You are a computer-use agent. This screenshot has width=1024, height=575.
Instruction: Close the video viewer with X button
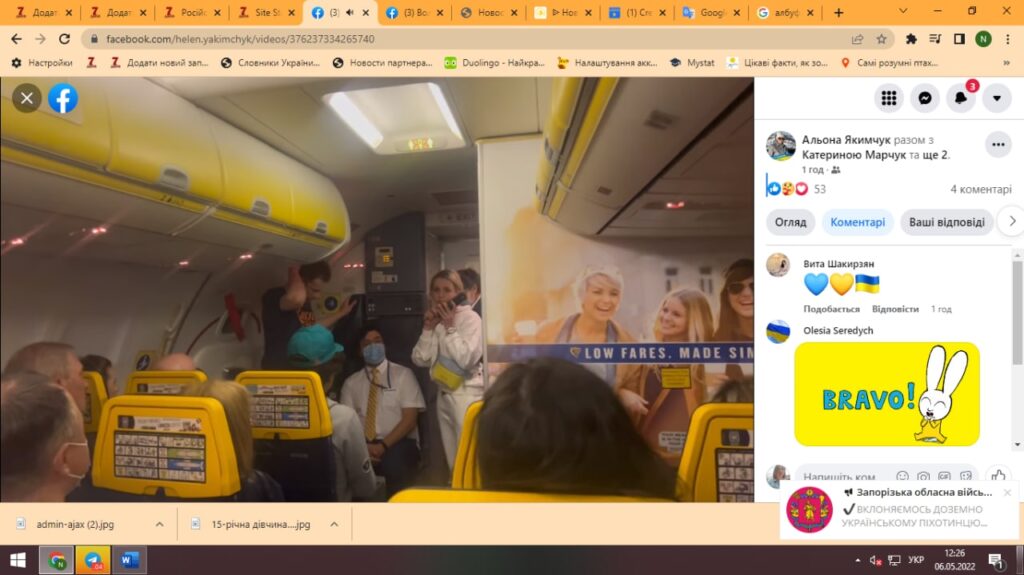(x=27, y=98)
